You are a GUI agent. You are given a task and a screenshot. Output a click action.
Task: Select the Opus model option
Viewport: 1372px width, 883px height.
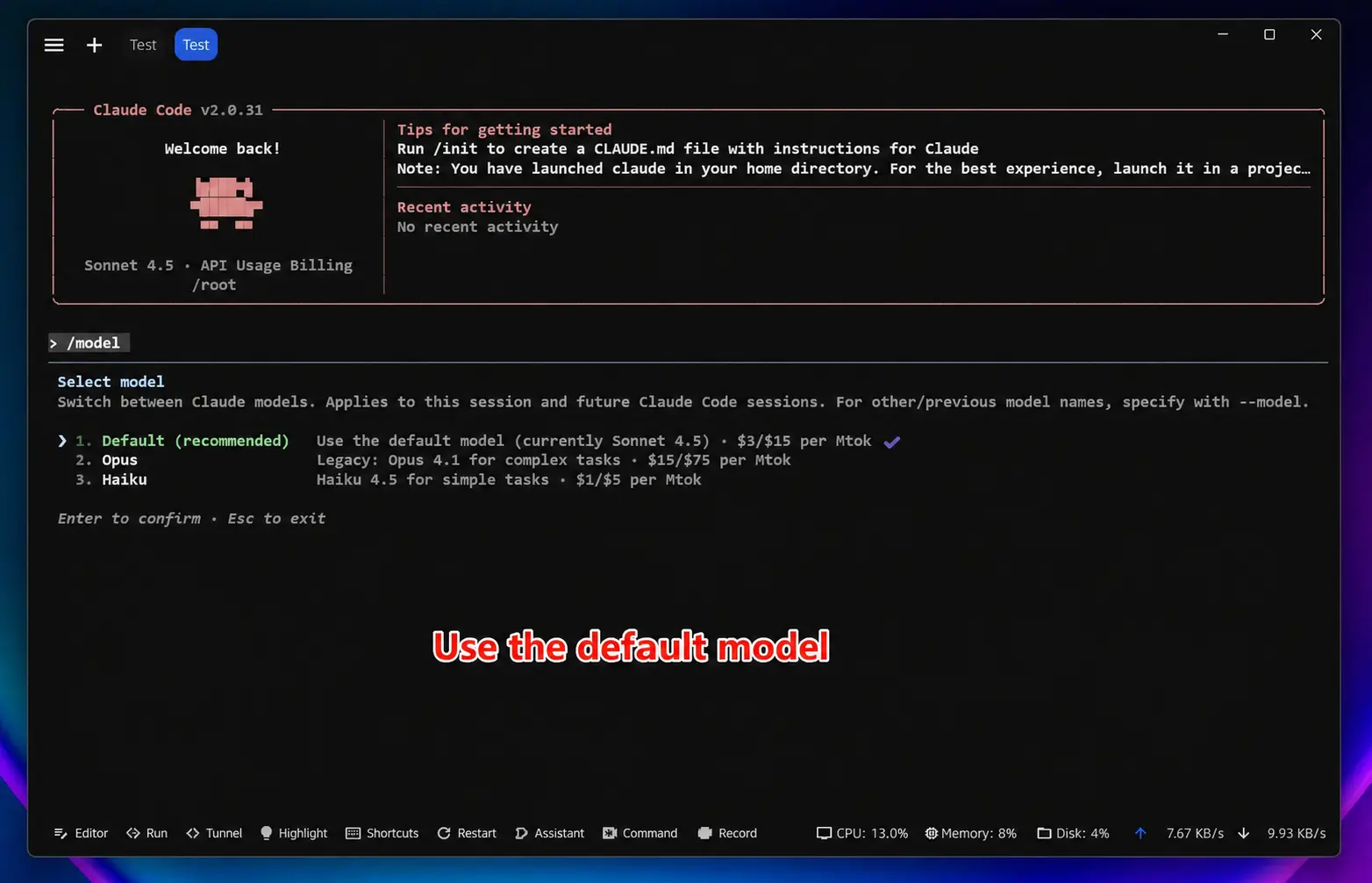tap(119, 460)
